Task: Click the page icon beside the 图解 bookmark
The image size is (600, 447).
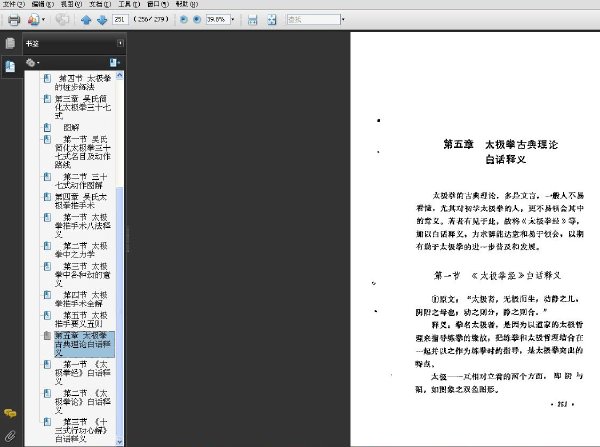Action: pyautogui.click(x=47, y=127)
